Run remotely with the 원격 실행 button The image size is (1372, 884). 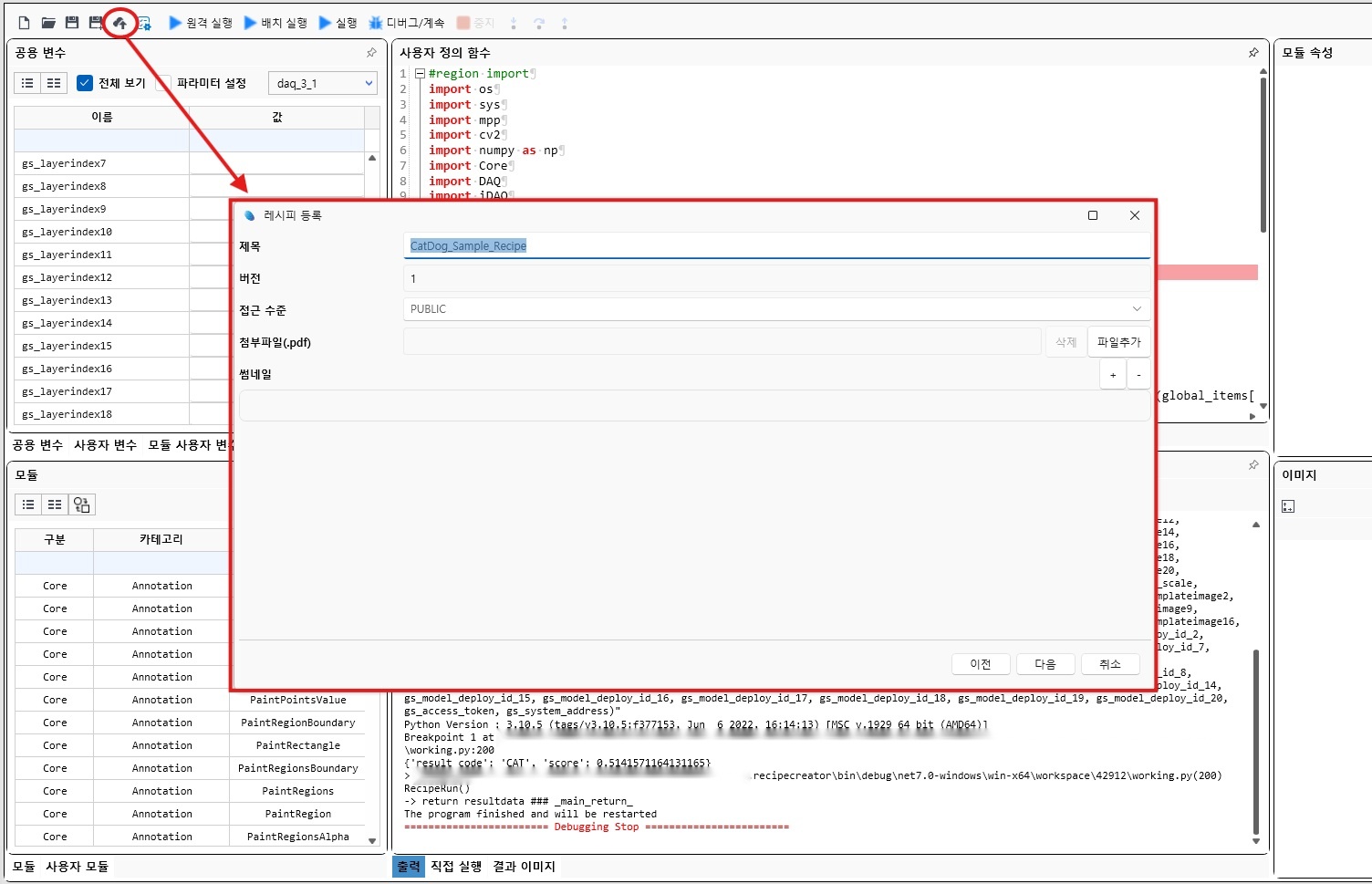201,23
